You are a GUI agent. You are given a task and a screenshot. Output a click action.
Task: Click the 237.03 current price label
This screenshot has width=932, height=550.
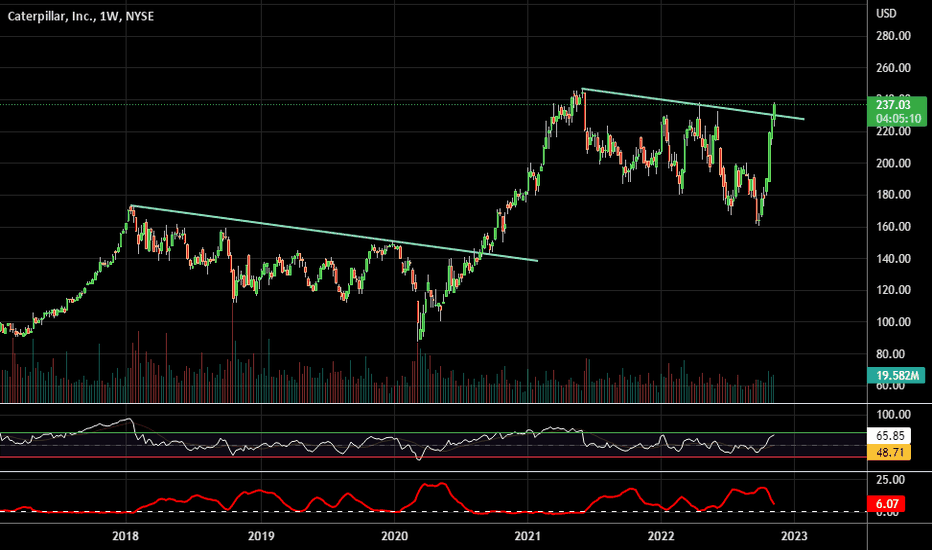[893, 105]
